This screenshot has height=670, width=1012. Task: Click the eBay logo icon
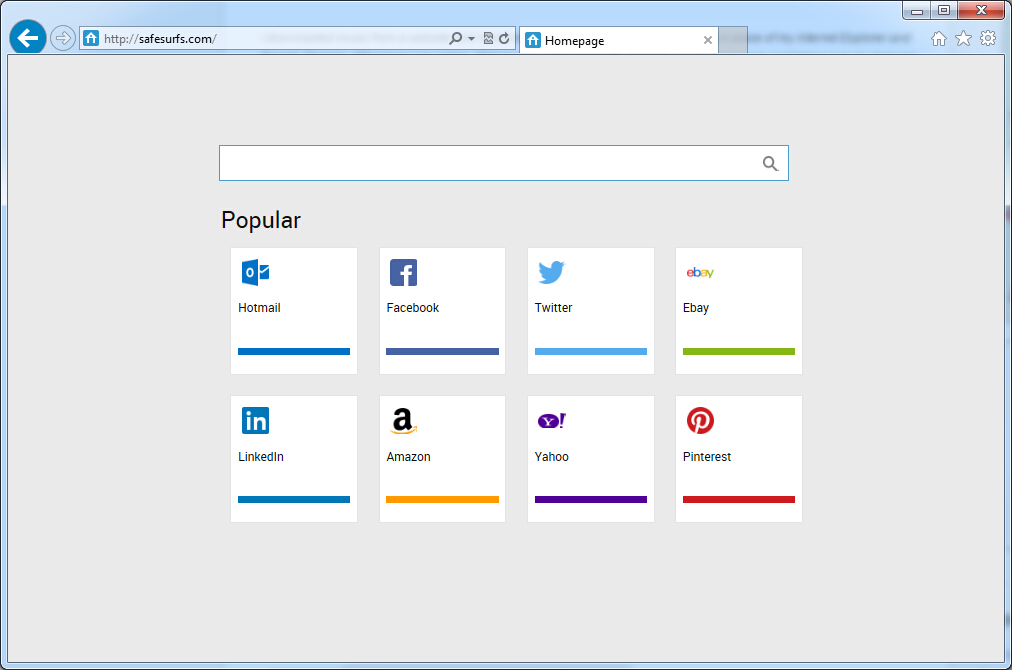coord(700,272)
